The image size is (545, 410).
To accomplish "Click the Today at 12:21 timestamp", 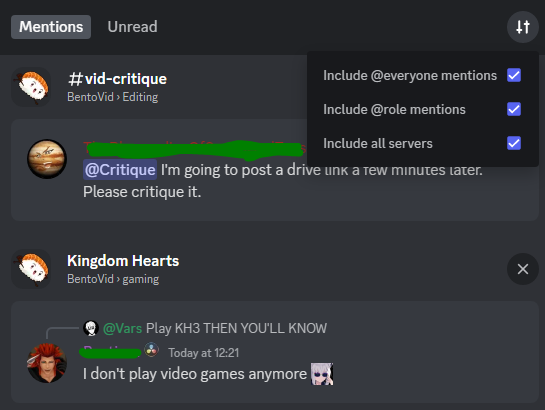I will [204, 353].
